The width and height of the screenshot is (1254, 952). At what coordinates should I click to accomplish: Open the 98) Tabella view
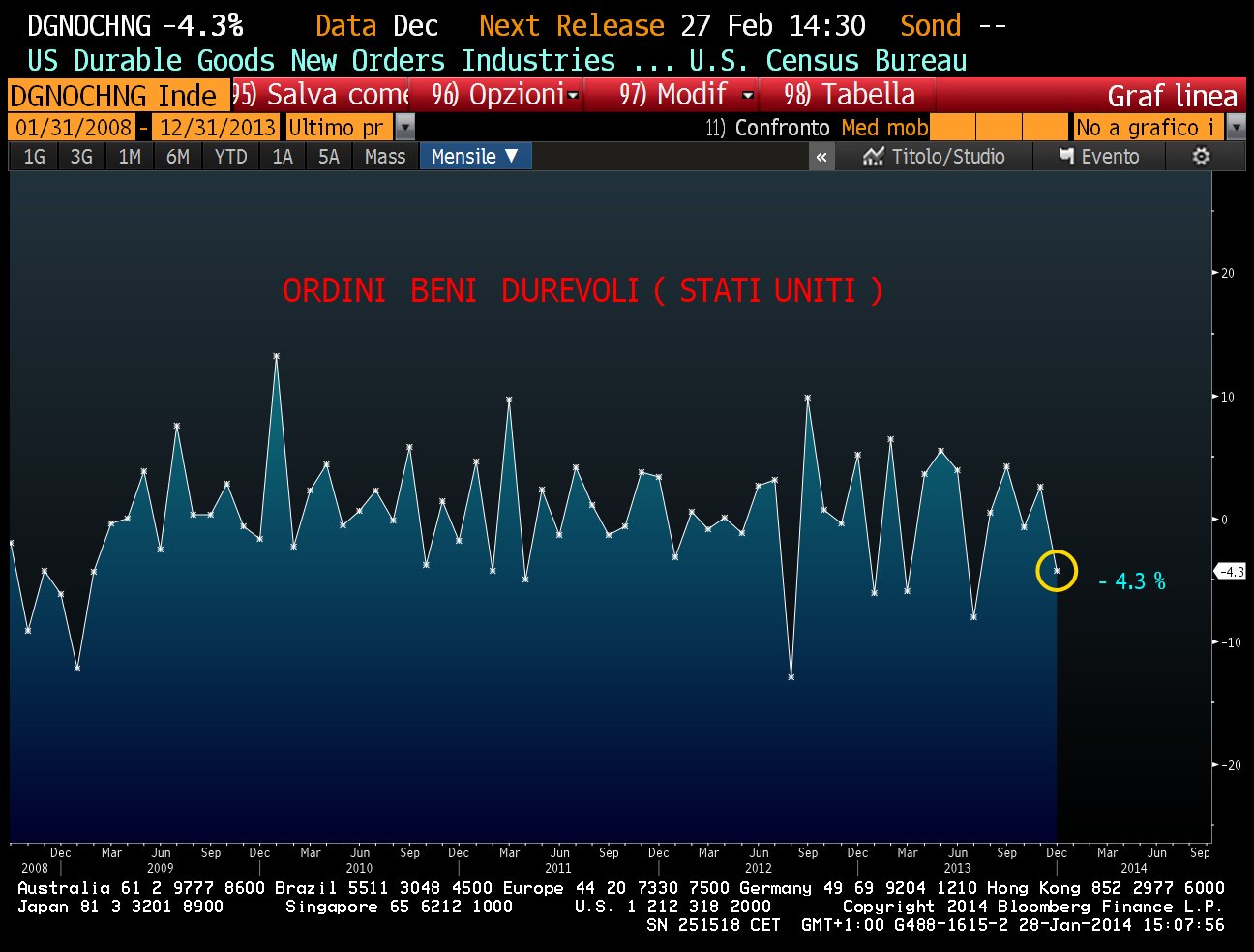pos(851,95)
